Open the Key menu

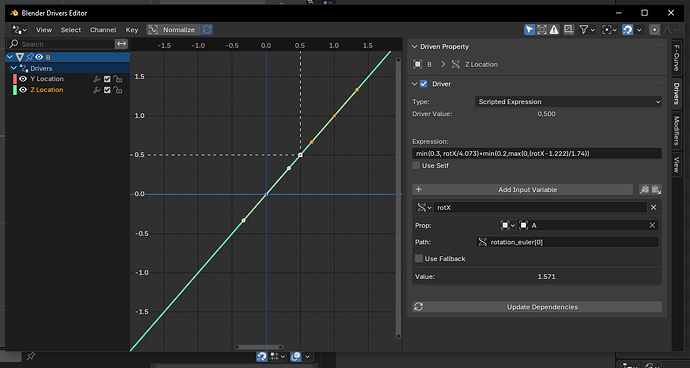point(132,30)
